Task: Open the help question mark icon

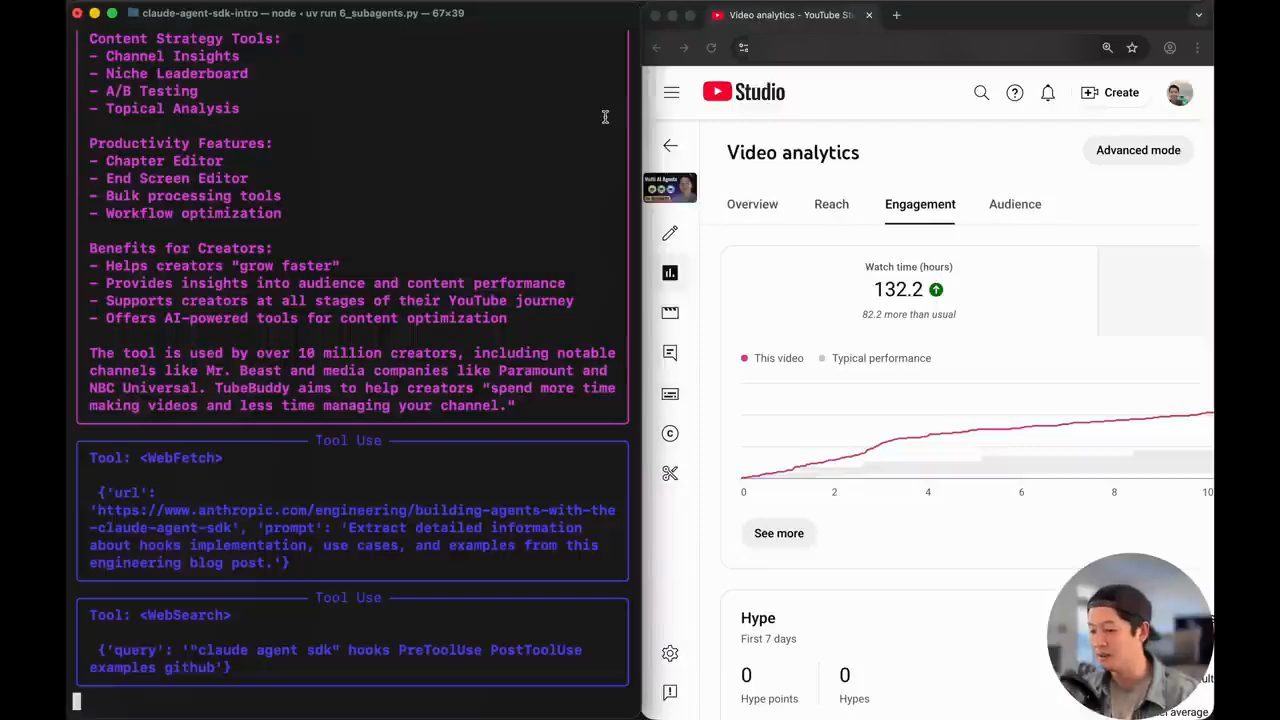Action: [1014, 93]
